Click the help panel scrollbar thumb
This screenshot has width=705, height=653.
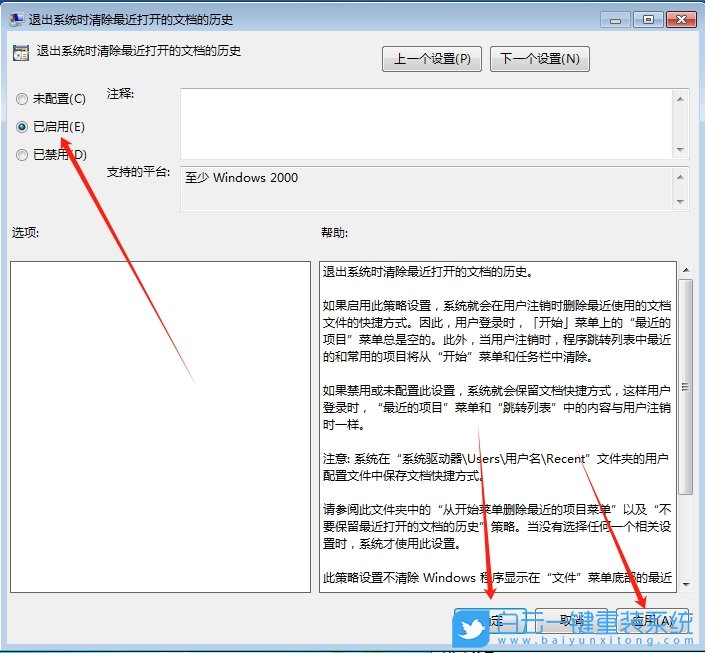coord(686,387)
